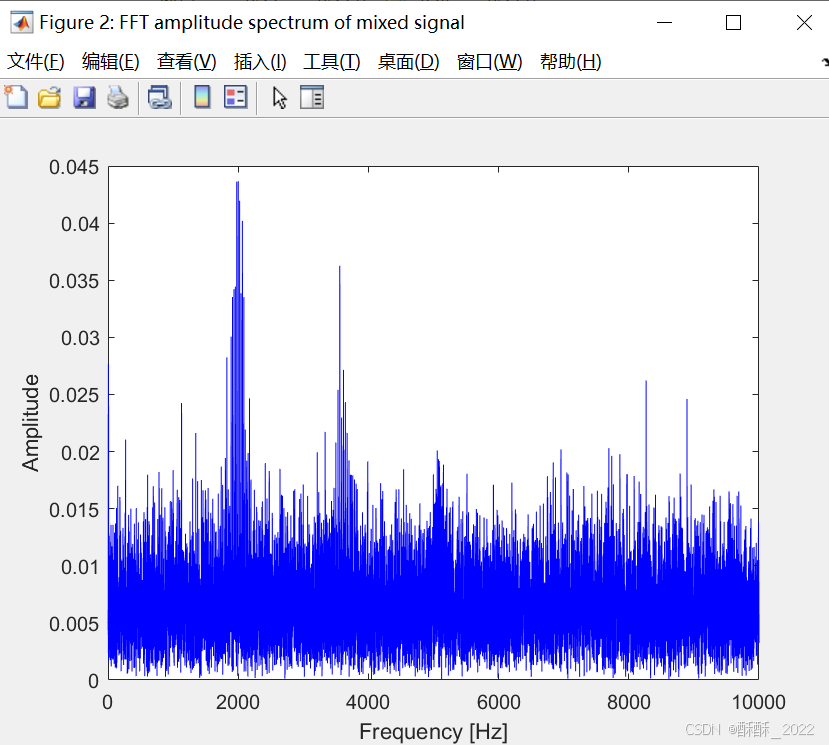Open the 工具(T) menu
This screenshot has width=829, height=745.
(331, 62)
